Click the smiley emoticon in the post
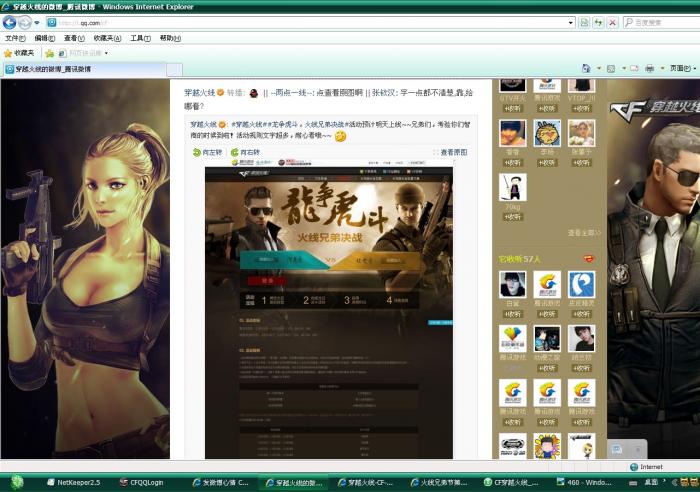This screenshot has width=700, height=492. click(340, 136)
